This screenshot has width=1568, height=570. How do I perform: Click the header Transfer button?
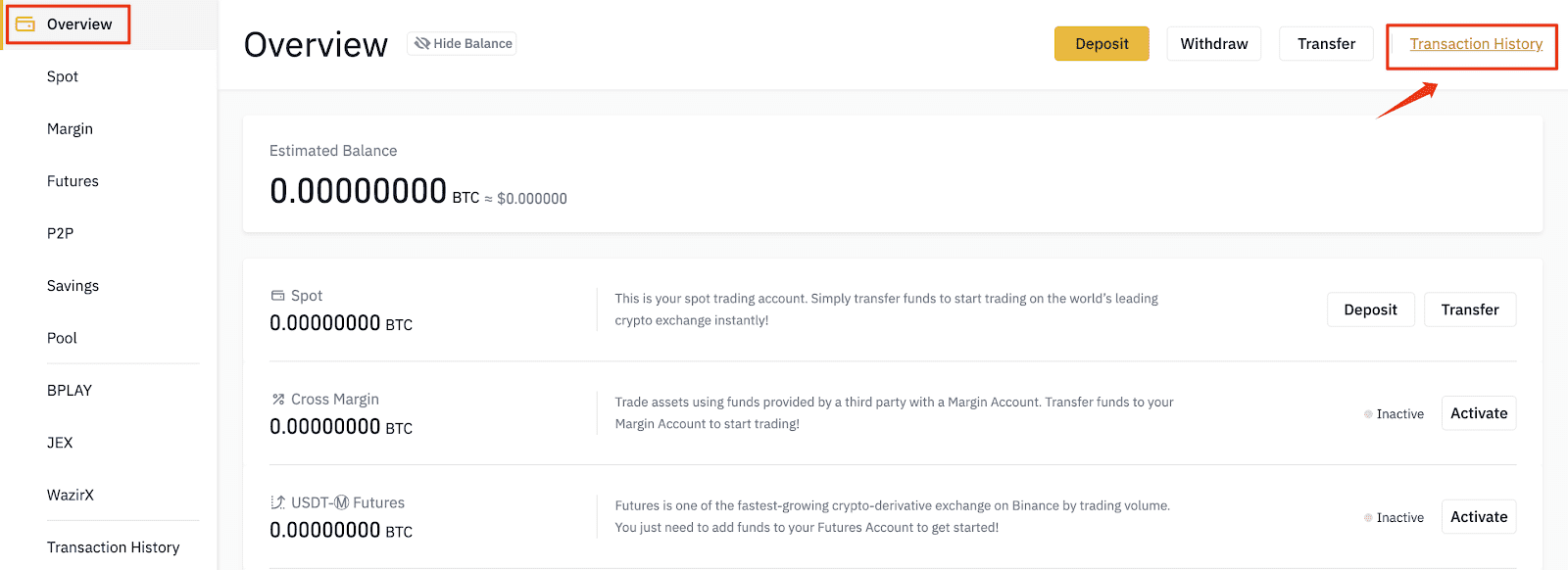pos(1326,44)
